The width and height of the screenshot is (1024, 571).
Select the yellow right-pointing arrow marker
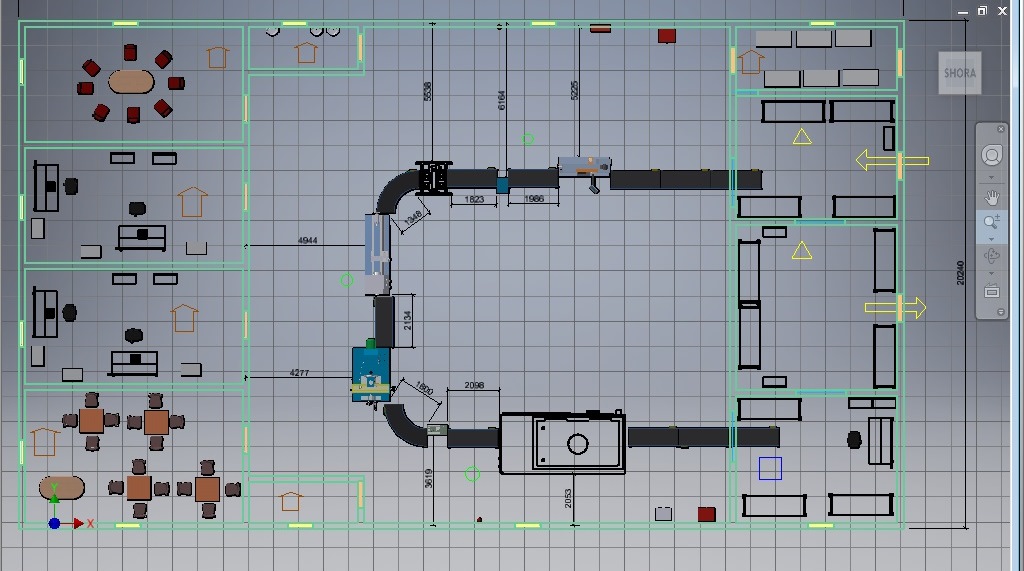click(x=896, y=308)
